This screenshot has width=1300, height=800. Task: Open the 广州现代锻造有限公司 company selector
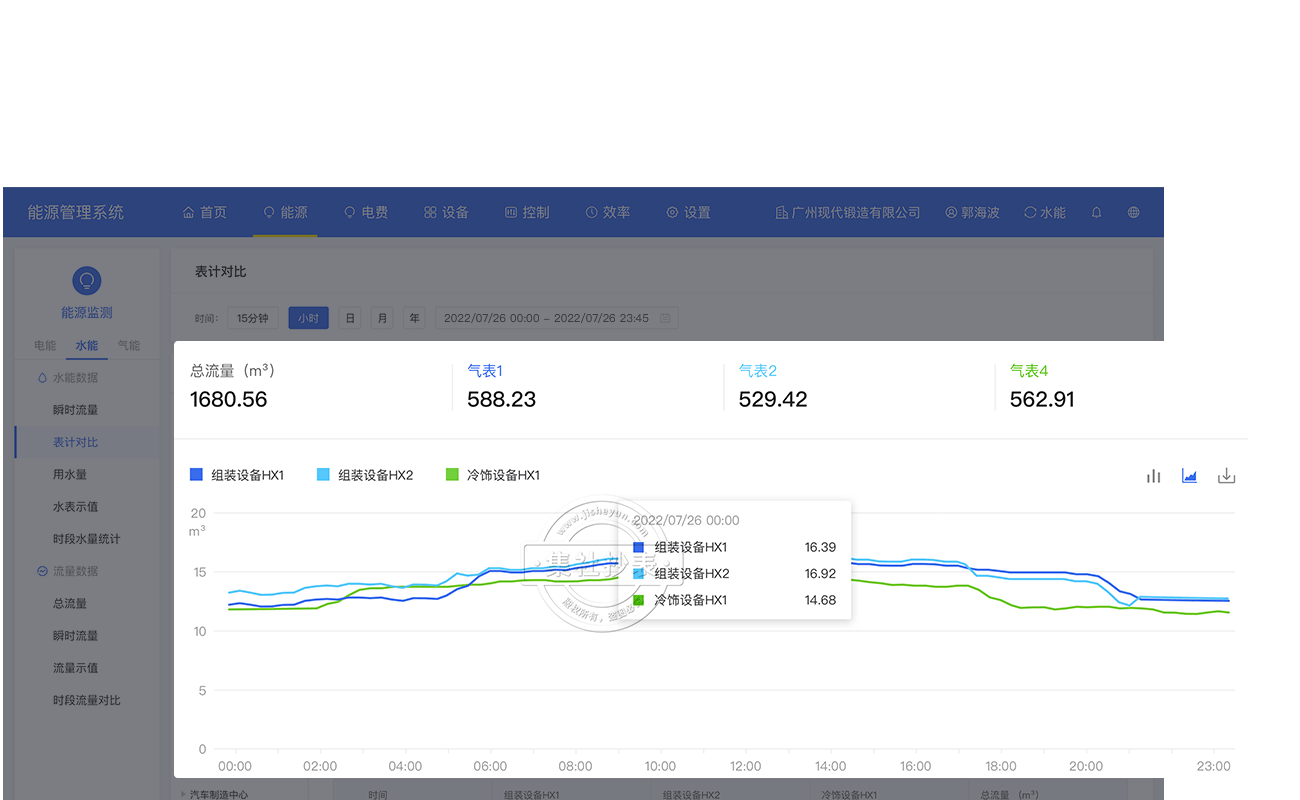point(847,213)
